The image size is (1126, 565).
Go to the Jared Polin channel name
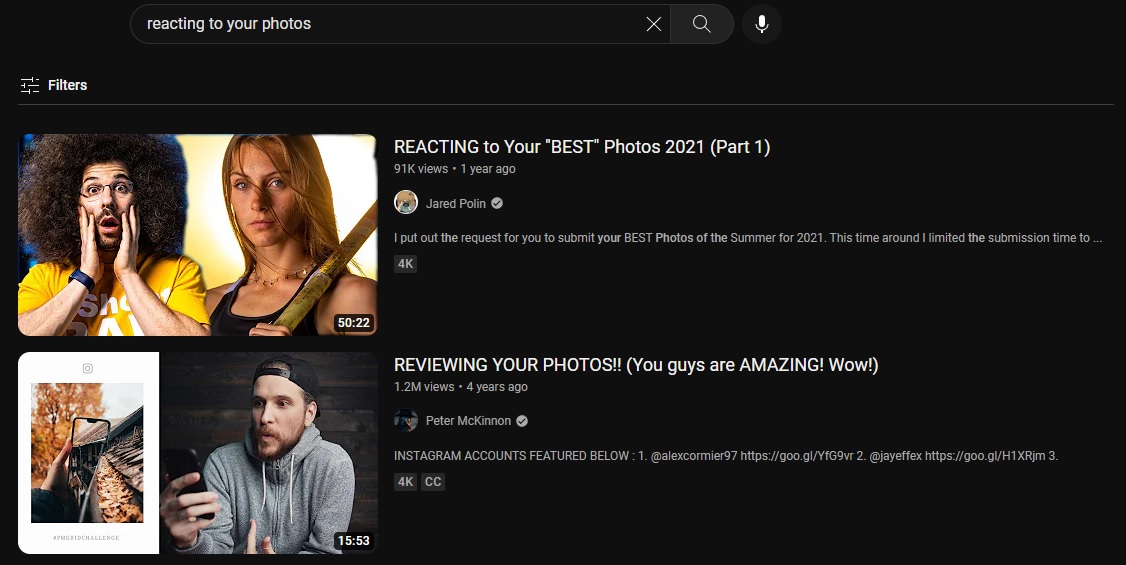(x=456, y=203)
